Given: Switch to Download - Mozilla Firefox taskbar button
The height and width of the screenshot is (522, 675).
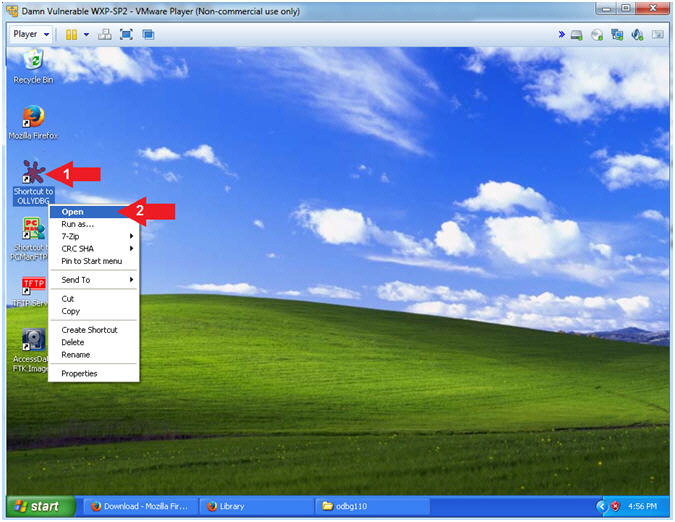Looking at the screenshot, I should (x=139, y=507).
